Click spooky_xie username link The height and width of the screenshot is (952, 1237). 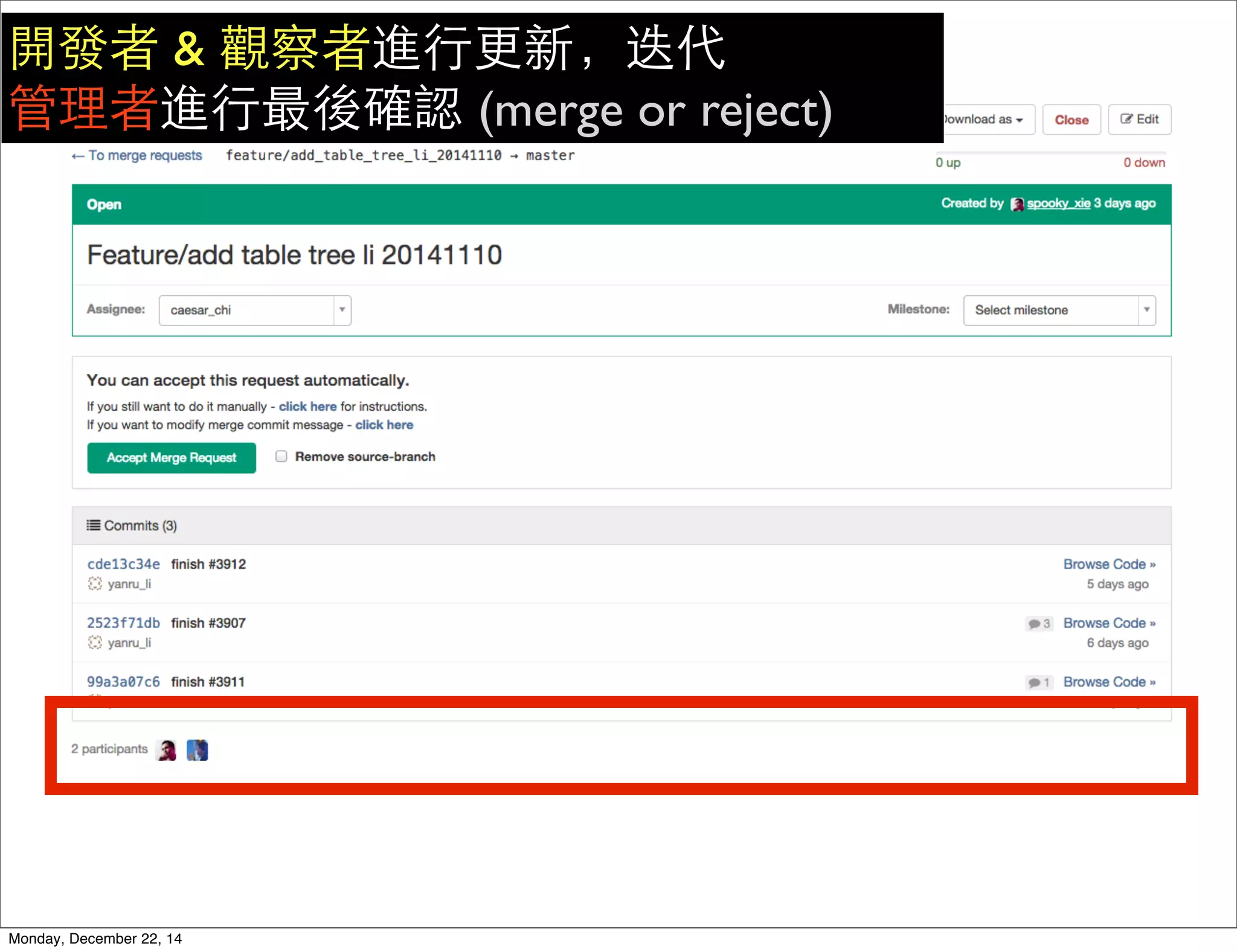[1058, 204]
